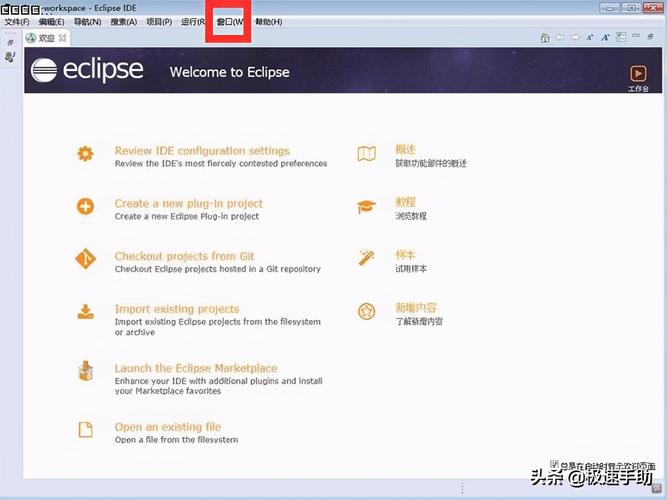Click the map icon for 概述
The image size is (667, 500).
click(366, 154)
